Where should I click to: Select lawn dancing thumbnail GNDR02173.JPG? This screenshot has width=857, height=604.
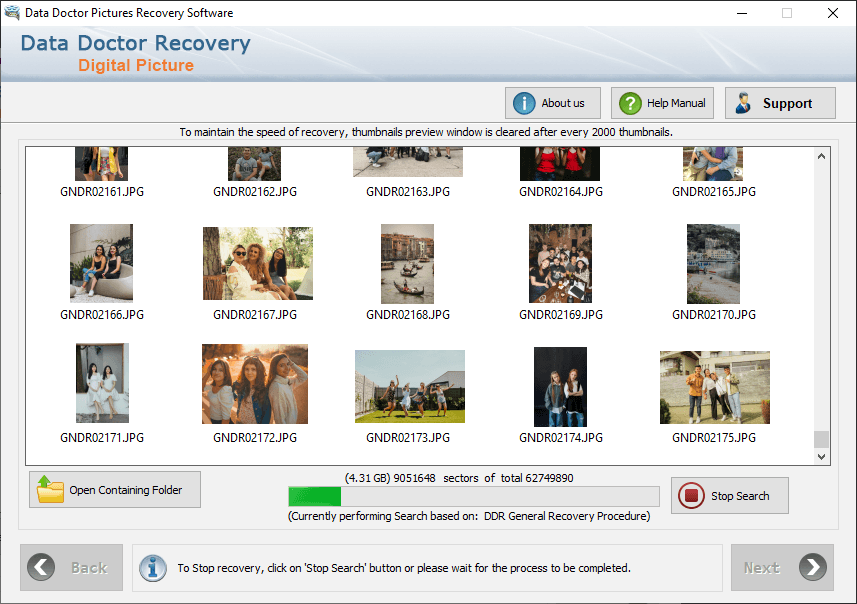410,386
